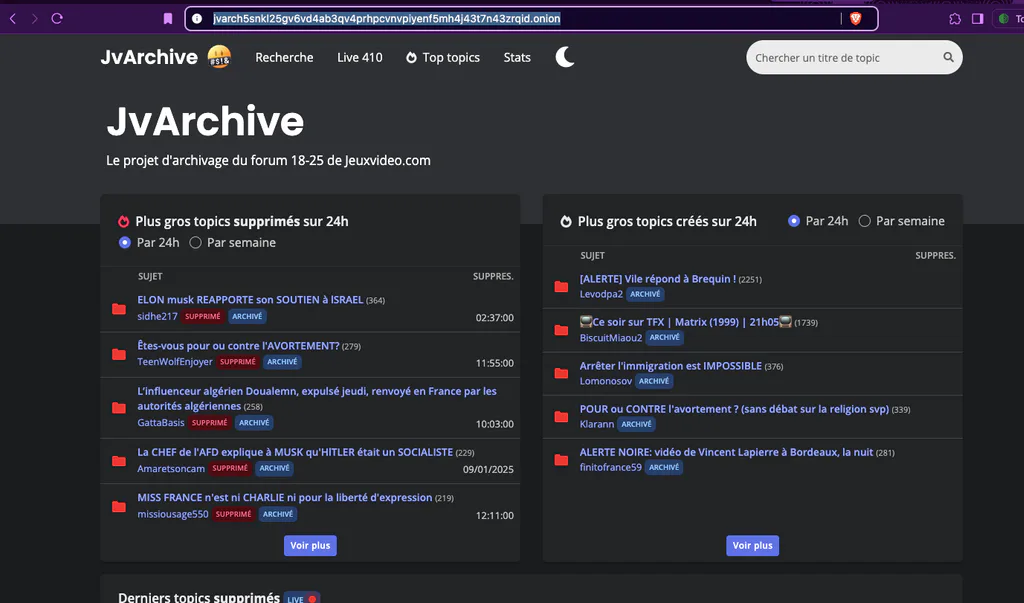Click folder icon beside Matrix TFX topic
1024x603 pixels.
pyautogui.click(x=561, y=330)
